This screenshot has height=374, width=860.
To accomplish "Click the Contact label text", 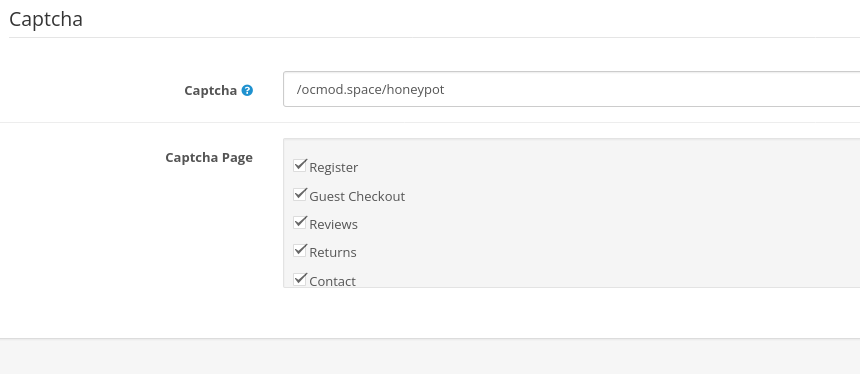I will [x=332, y=281].
